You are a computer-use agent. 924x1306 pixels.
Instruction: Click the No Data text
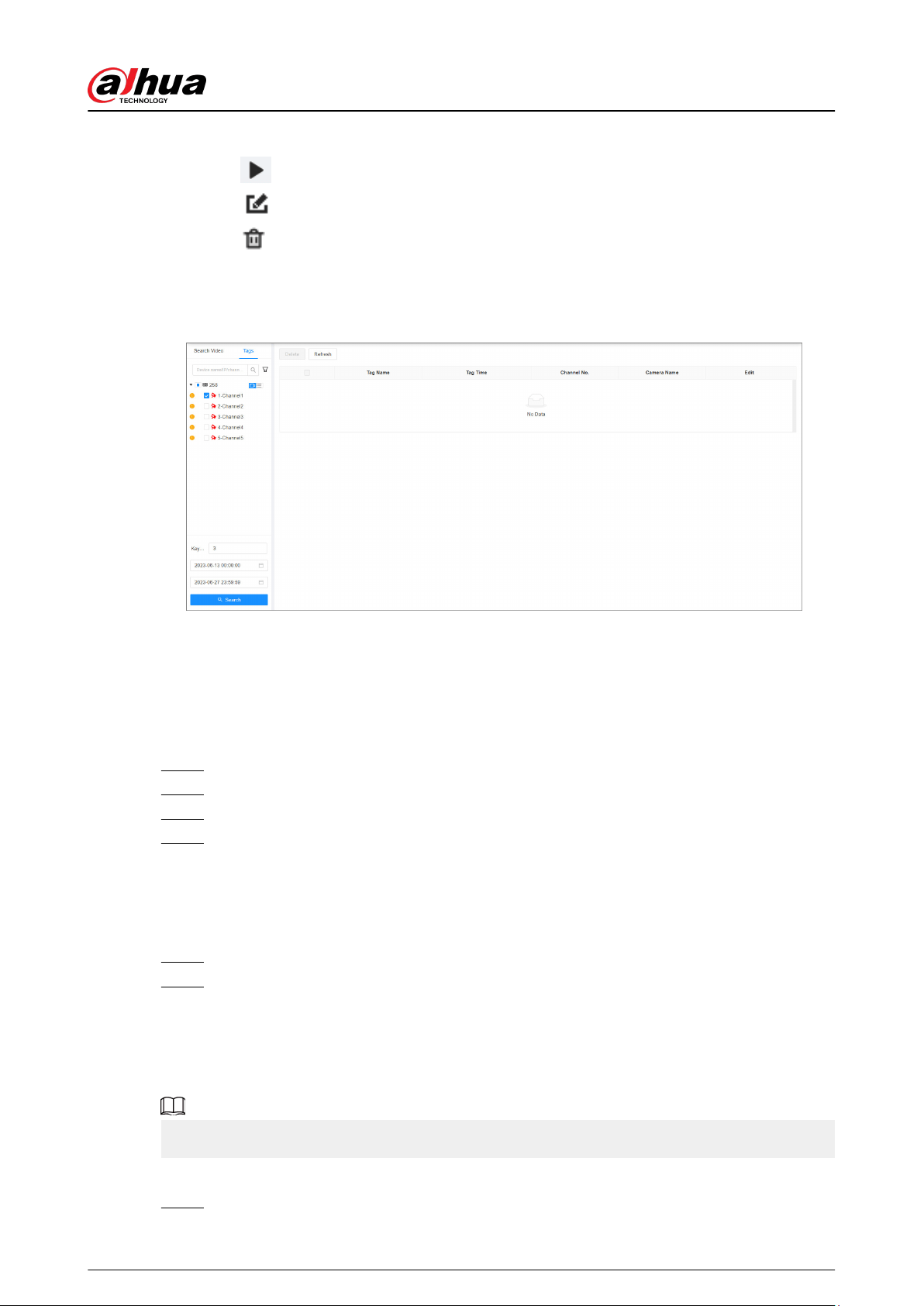pyautogui.click(x=536, y=415)
